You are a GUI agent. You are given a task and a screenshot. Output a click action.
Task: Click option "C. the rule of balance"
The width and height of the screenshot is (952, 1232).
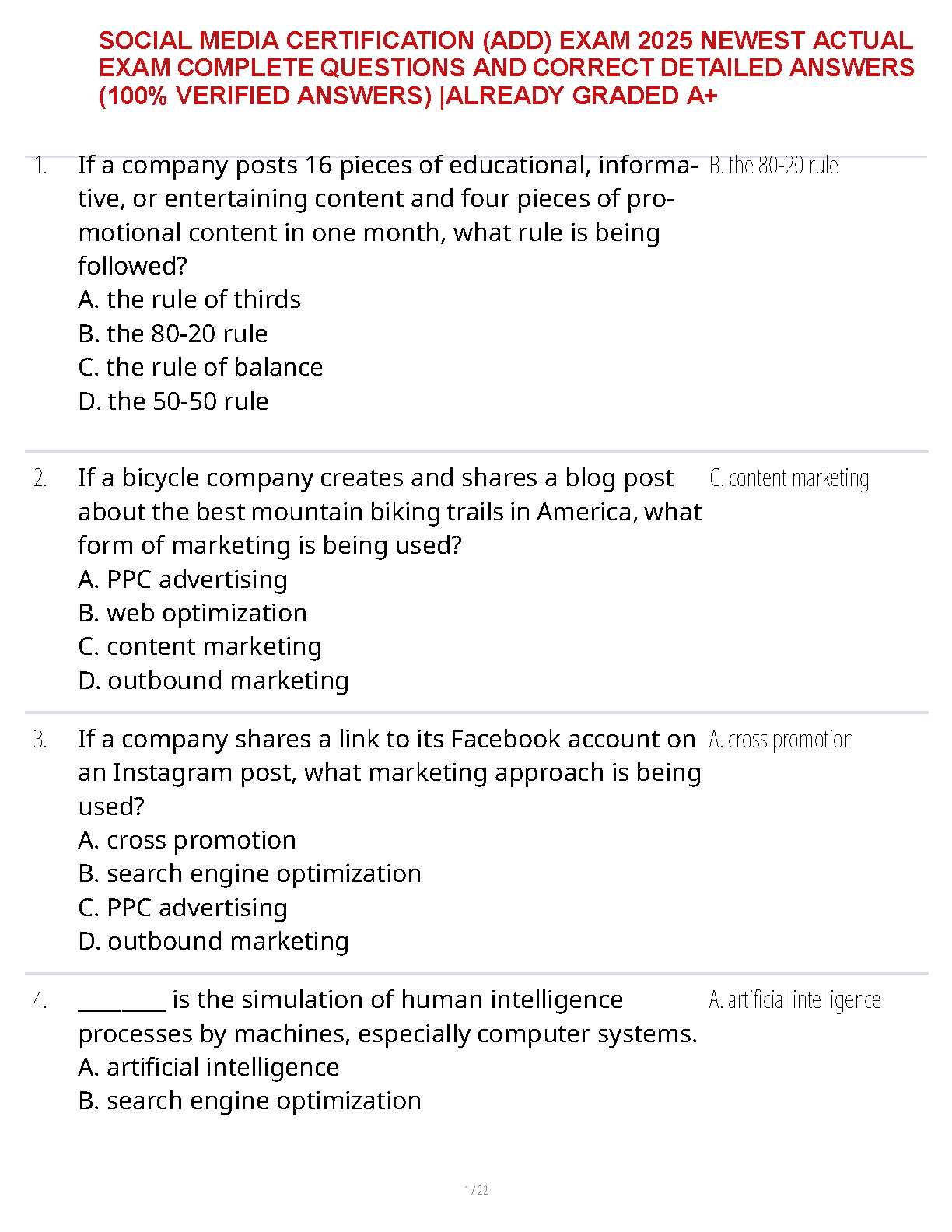click(200, 367)
